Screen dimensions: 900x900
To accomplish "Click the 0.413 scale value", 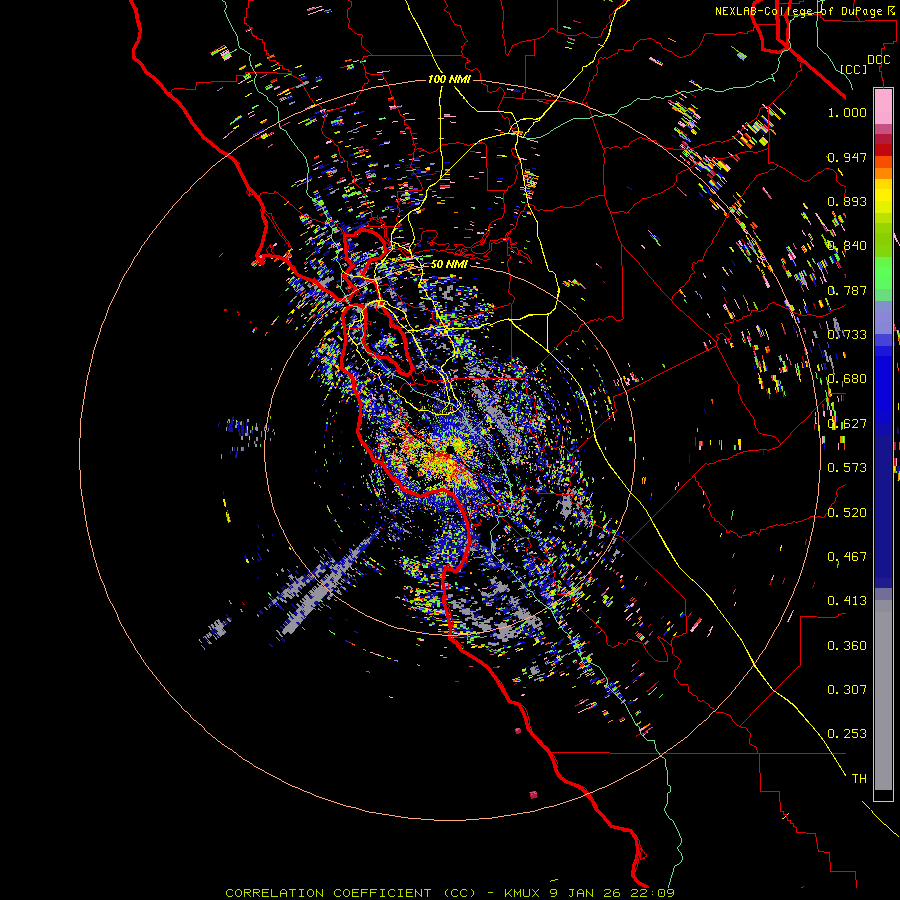I will click(847, 601).
